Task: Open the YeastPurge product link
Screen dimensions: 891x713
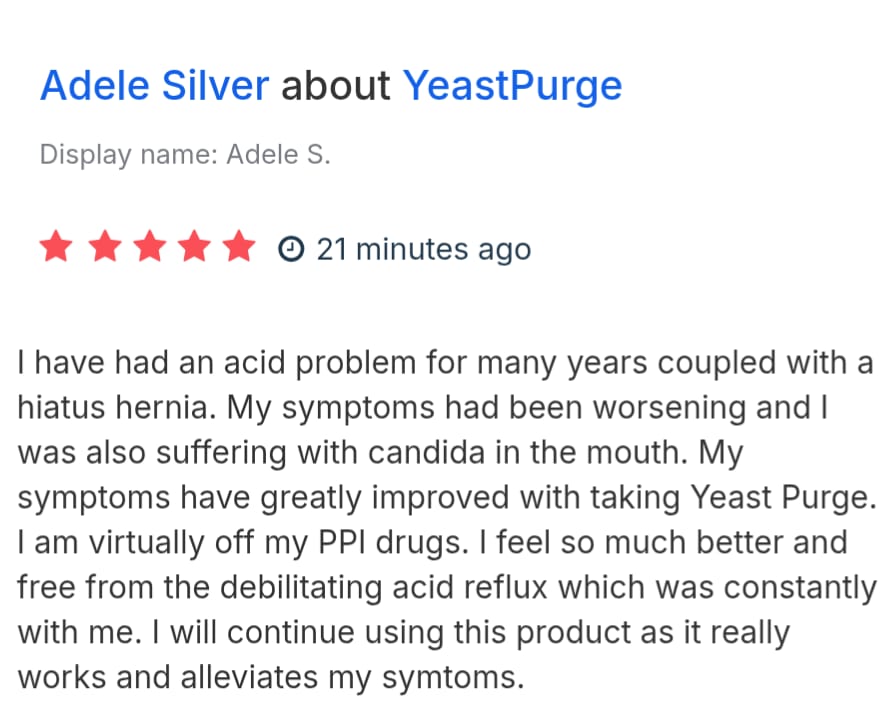Action: pos(512,86)
